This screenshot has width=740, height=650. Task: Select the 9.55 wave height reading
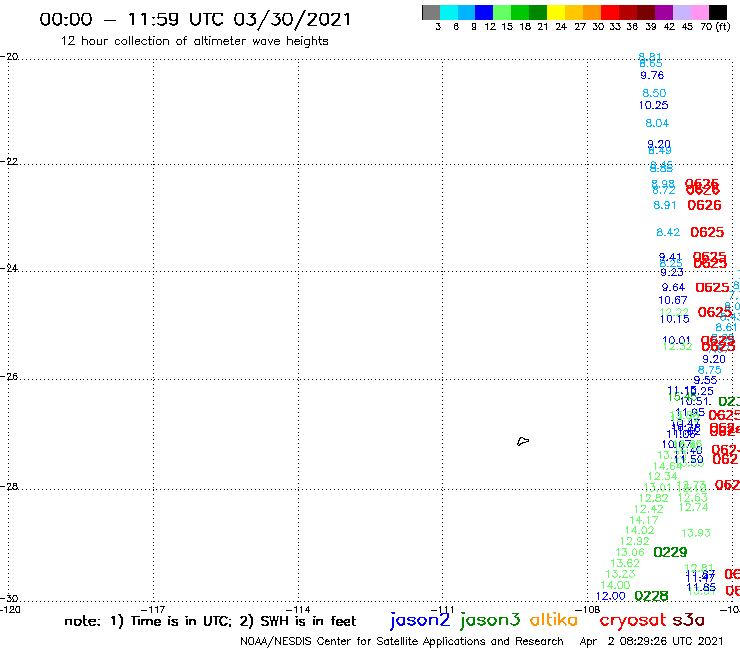705,380
